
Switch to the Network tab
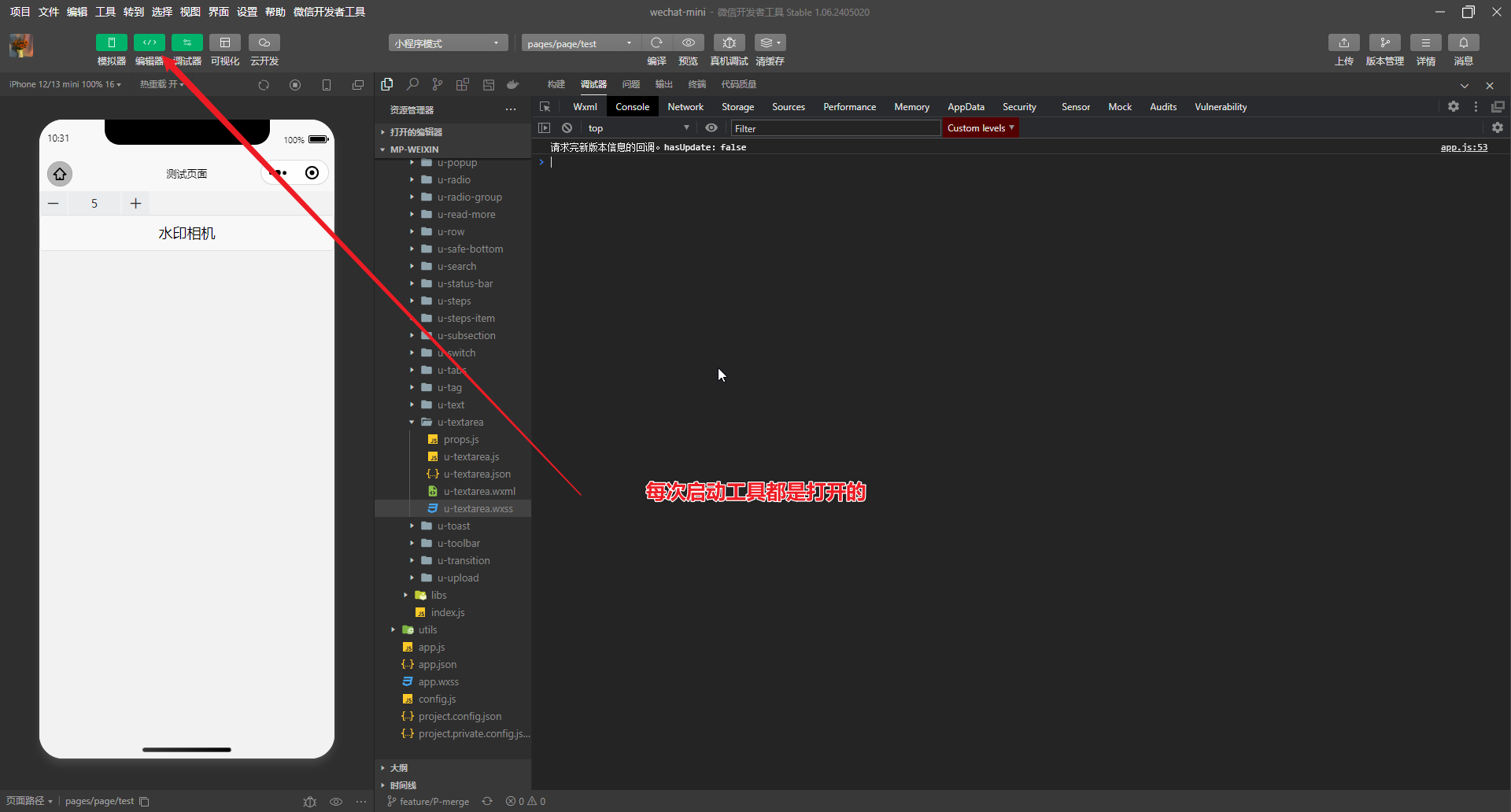(x=685, y=107)
